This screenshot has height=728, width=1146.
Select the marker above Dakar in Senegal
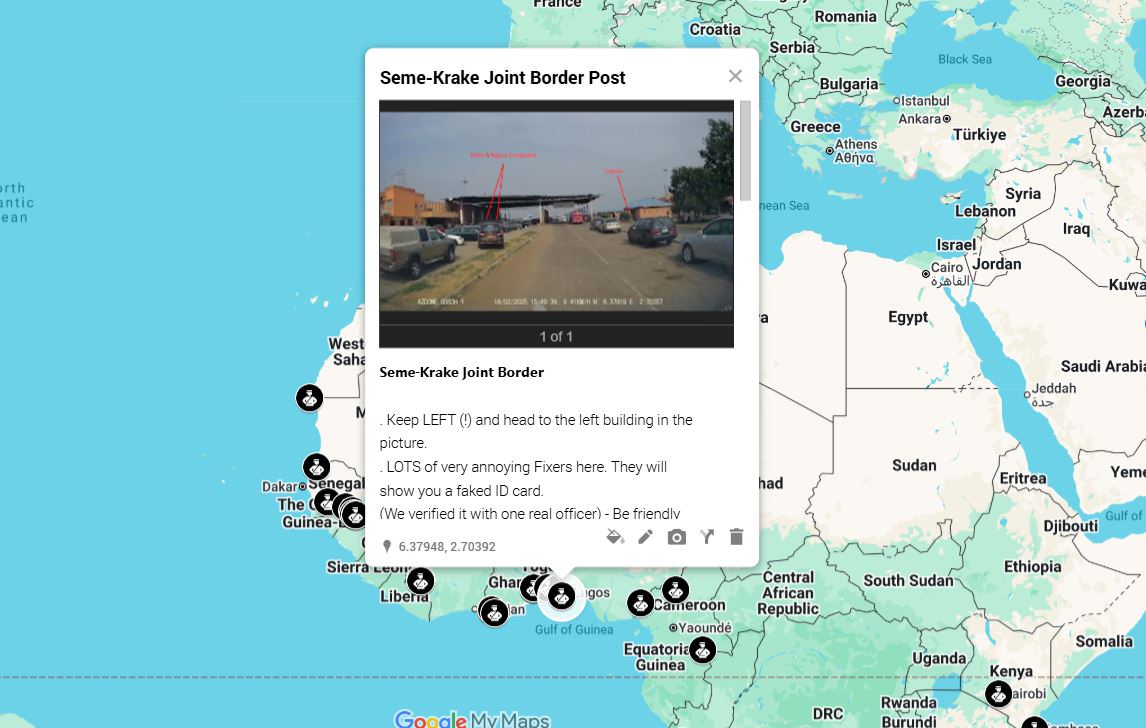point(316,466)
